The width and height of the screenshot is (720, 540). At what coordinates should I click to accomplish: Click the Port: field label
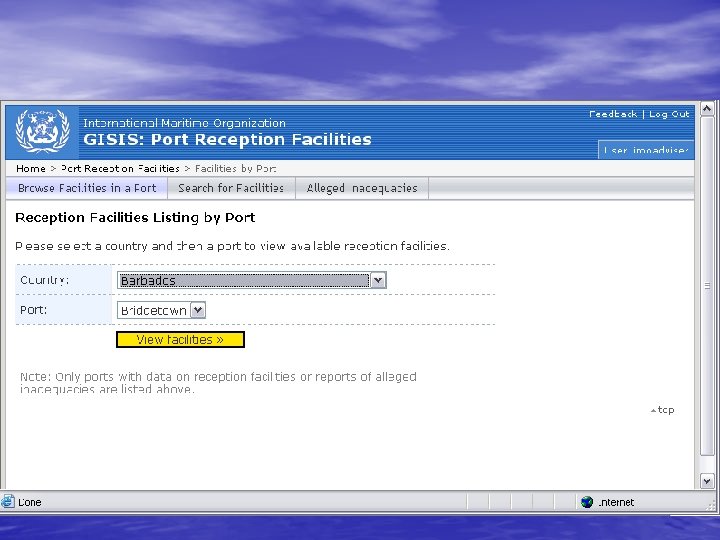click(34, 310)
